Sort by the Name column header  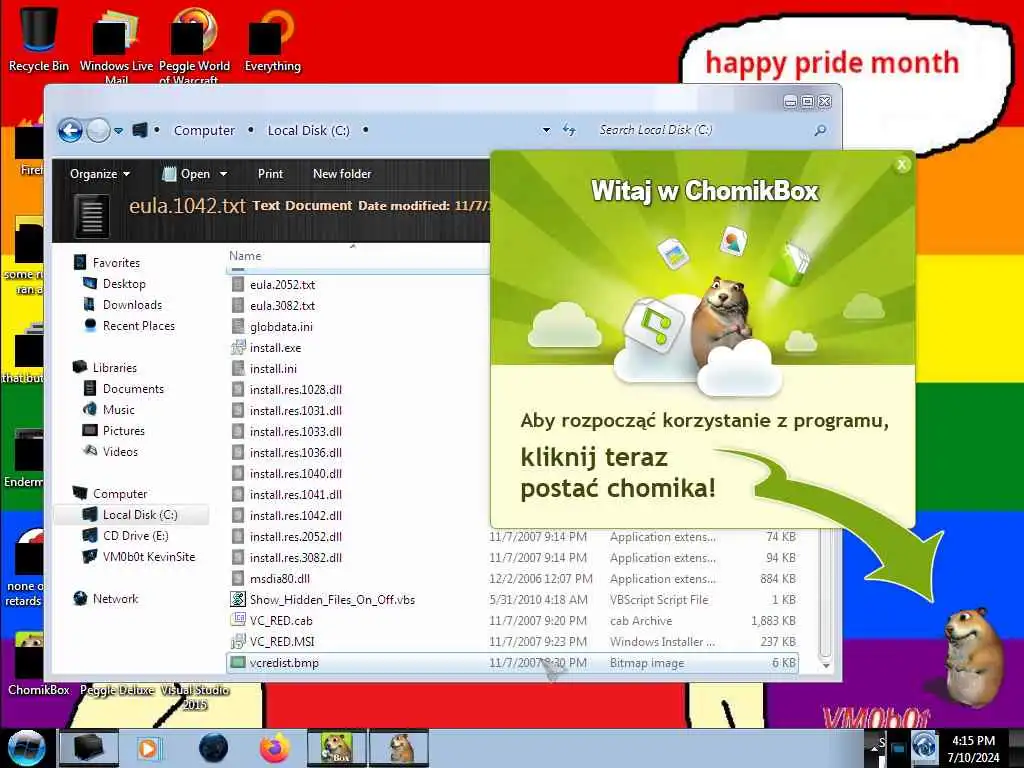coord(245,256)
